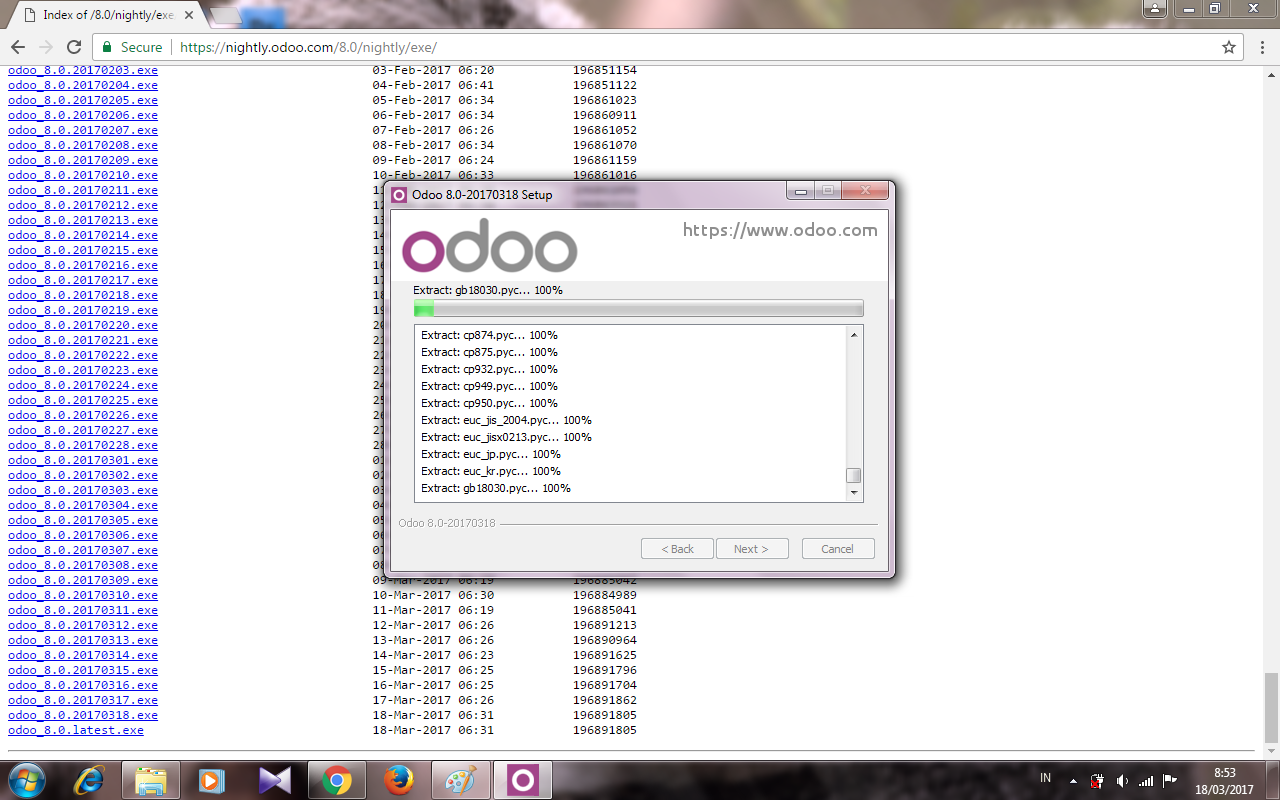This screenshot has width=1280, height=800.
Task: Click the https://www.odoo.com text in Setup
Action: (x=780, y=230)
